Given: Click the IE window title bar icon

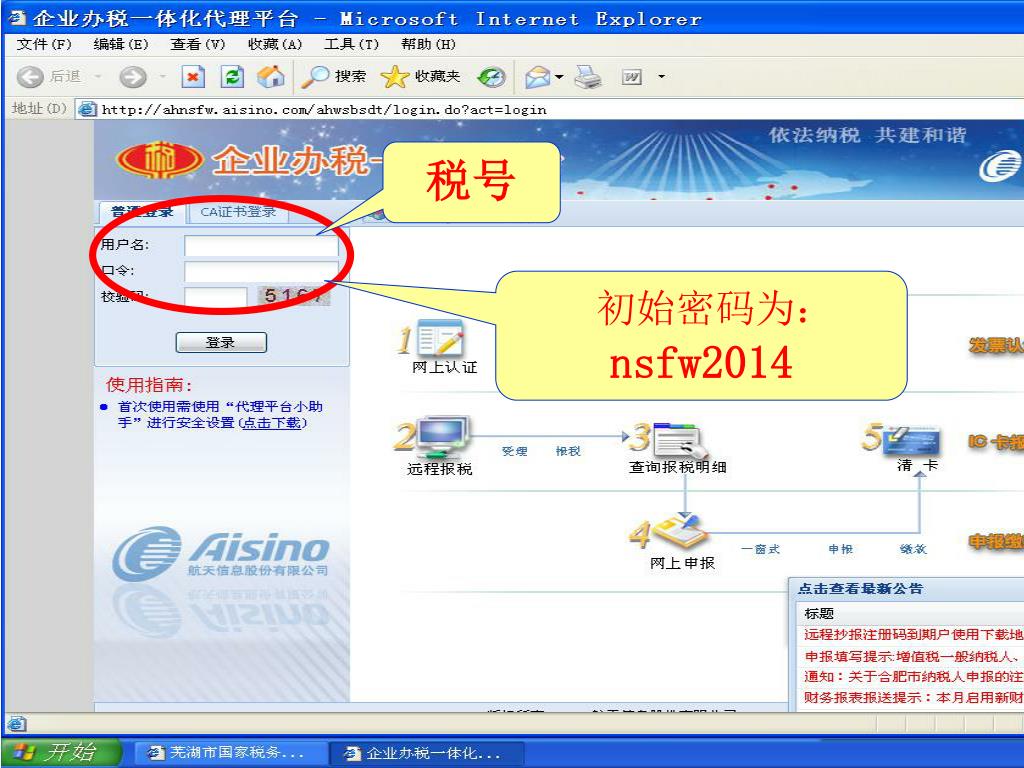Looking at the screenshot, I should pyautogui.click(x=16, y=18).
